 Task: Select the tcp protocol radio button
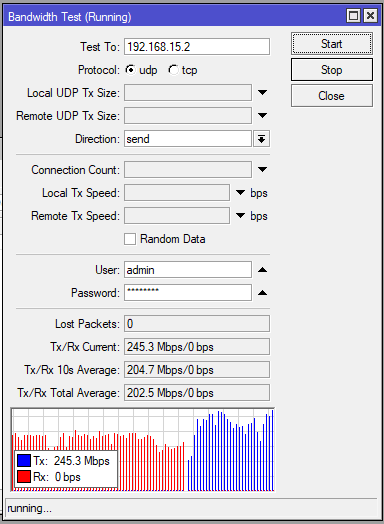pos(173,70)
